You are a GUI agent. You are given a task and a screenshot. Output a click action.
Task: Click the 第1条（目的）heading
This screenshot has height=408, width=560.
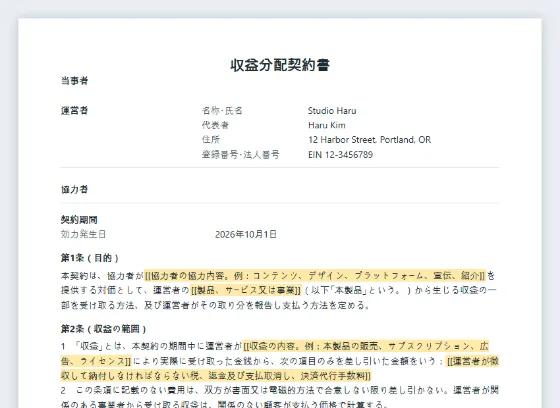click(x=90, y=258)
